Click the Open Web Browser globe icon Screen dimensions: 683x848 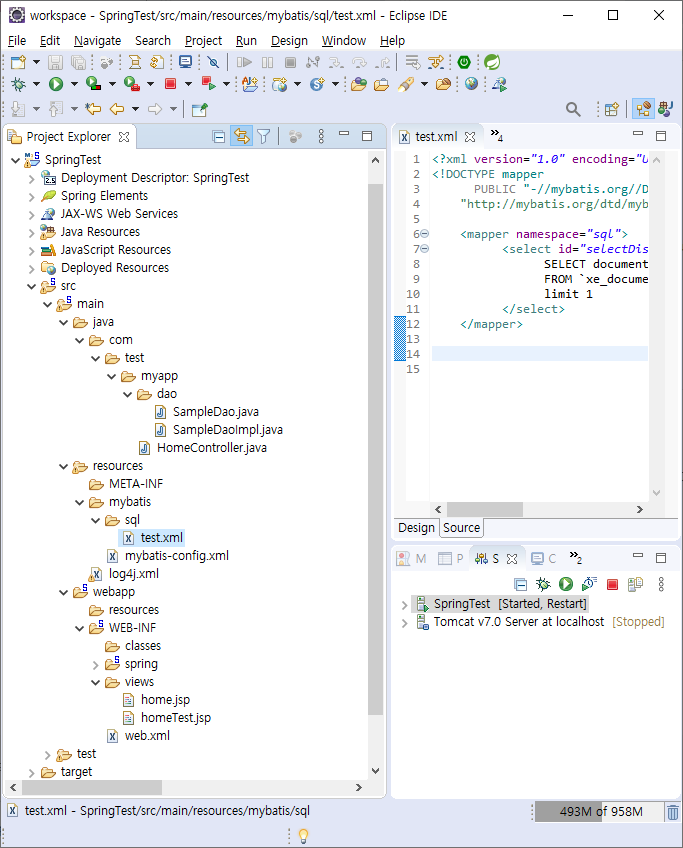471,83
